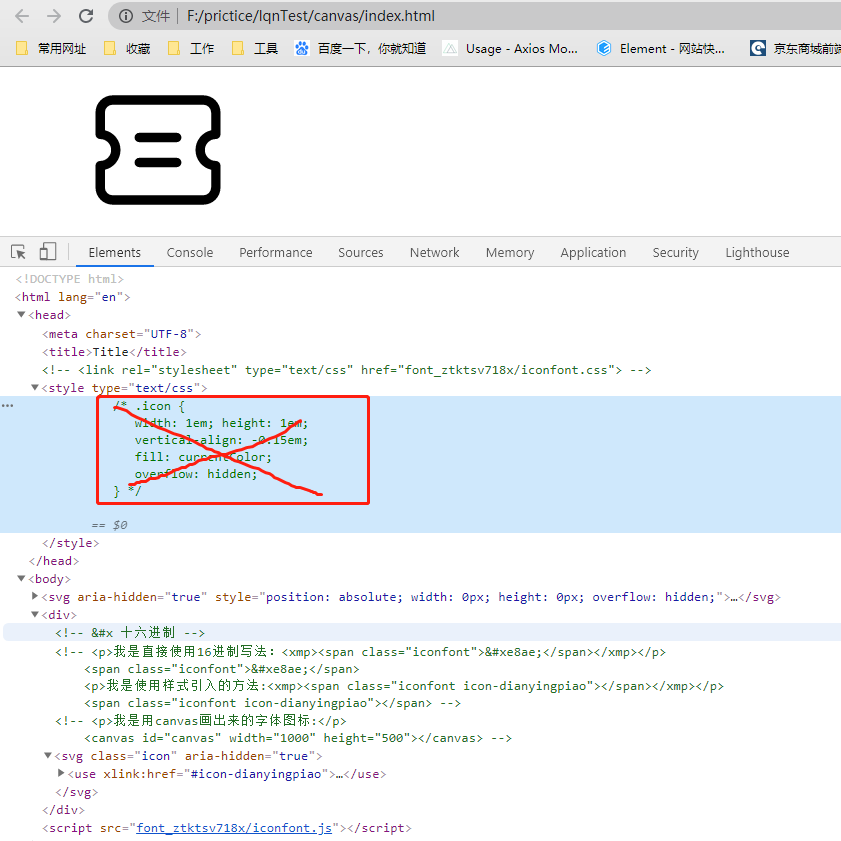Follow the font_ztktsv718x/iconfont.js script link
The width and height of the screenshot is (841, 841).
[234, 828]
